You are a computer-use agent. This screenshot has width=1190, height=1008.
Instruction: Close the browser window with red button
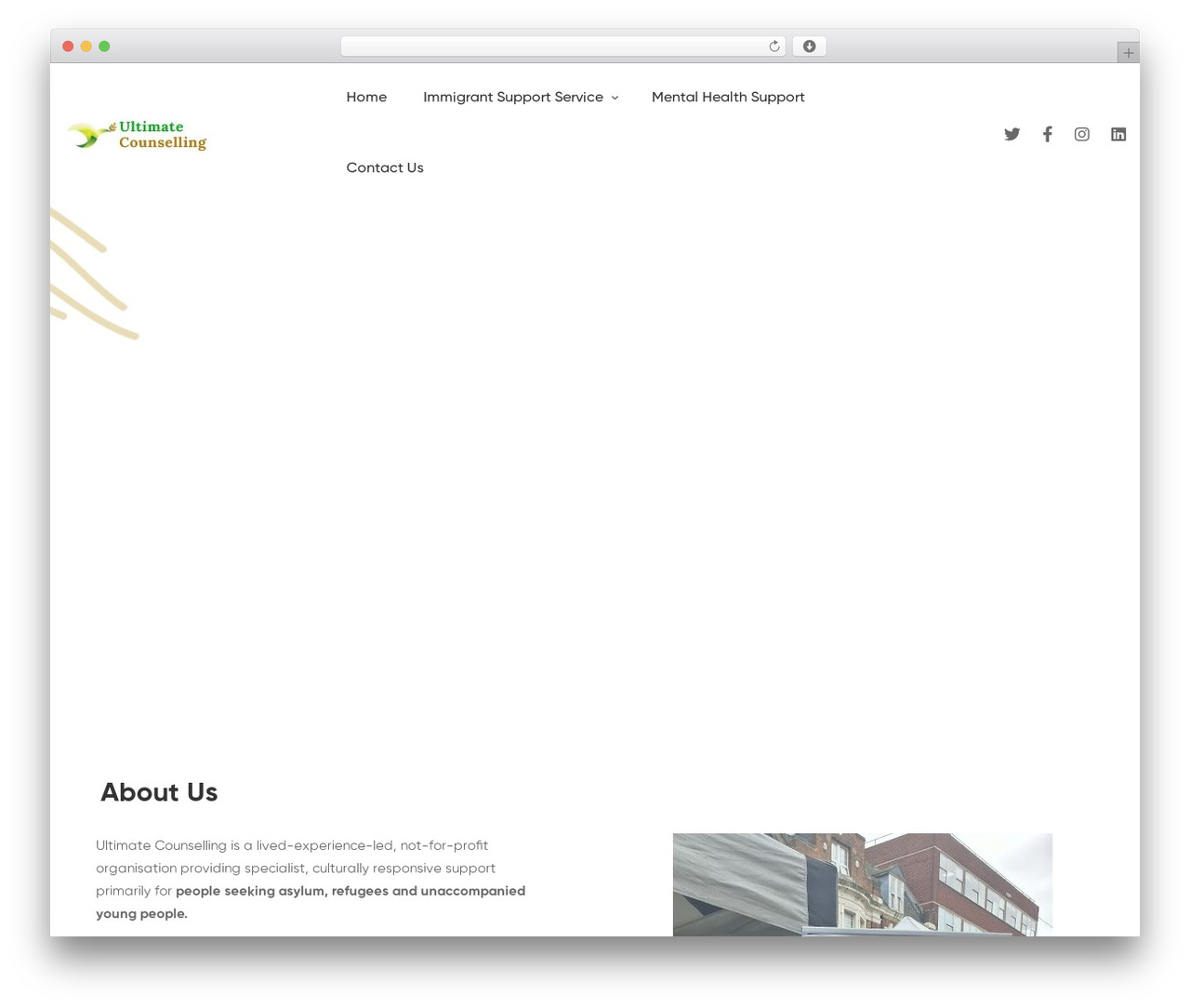[68, 46]
